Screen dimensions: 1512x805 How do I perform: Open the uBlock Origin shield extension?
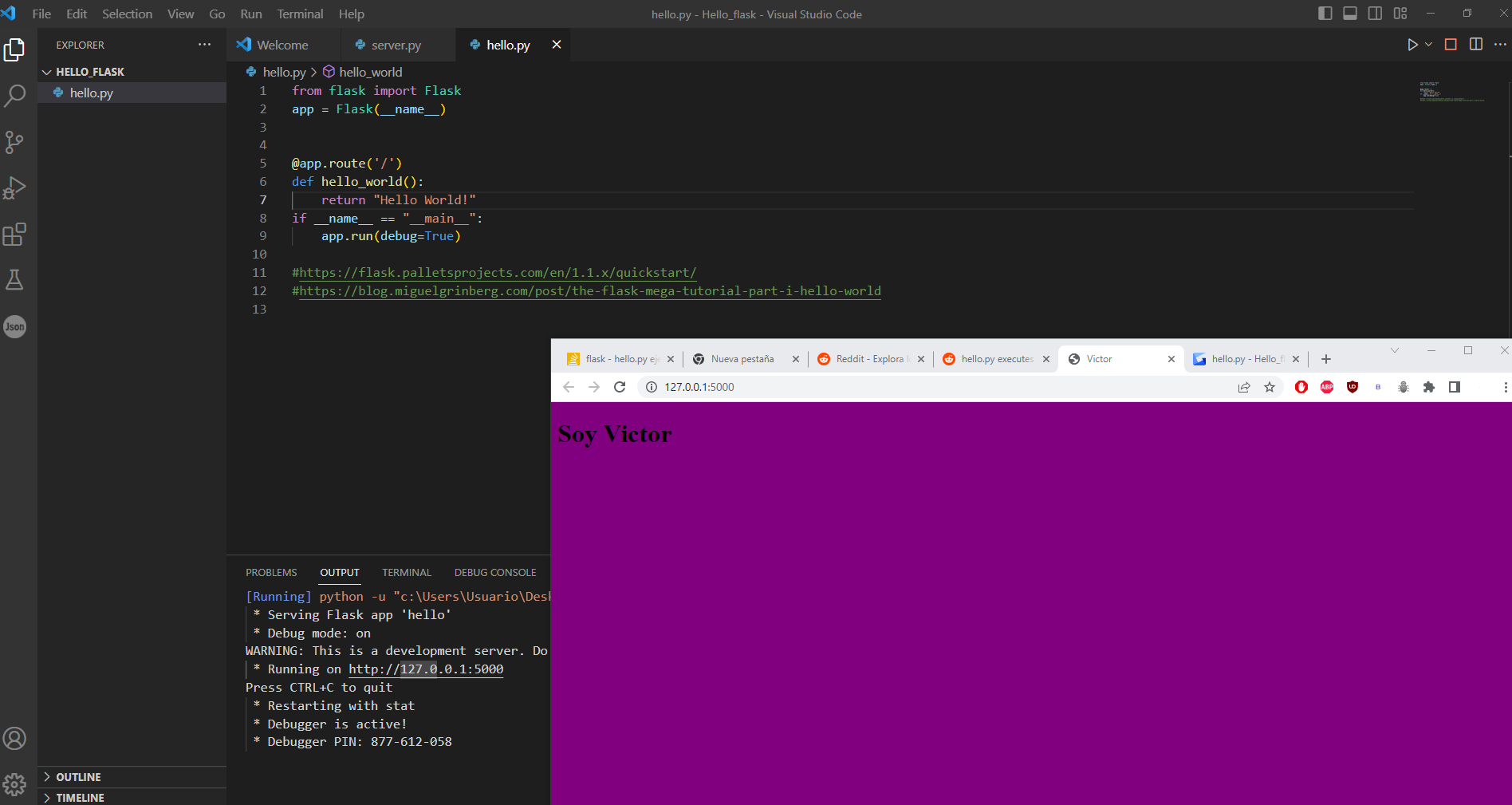1353,387
